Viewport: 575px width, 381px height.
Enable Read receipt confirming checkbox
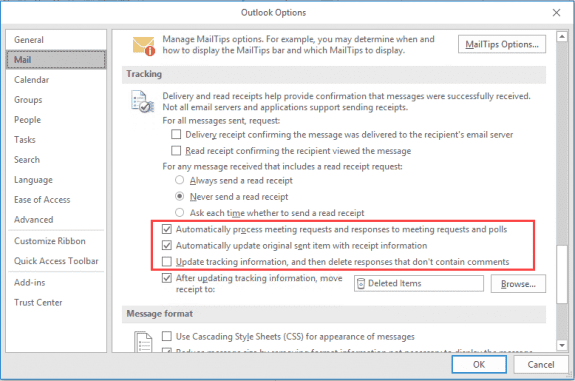176,151
